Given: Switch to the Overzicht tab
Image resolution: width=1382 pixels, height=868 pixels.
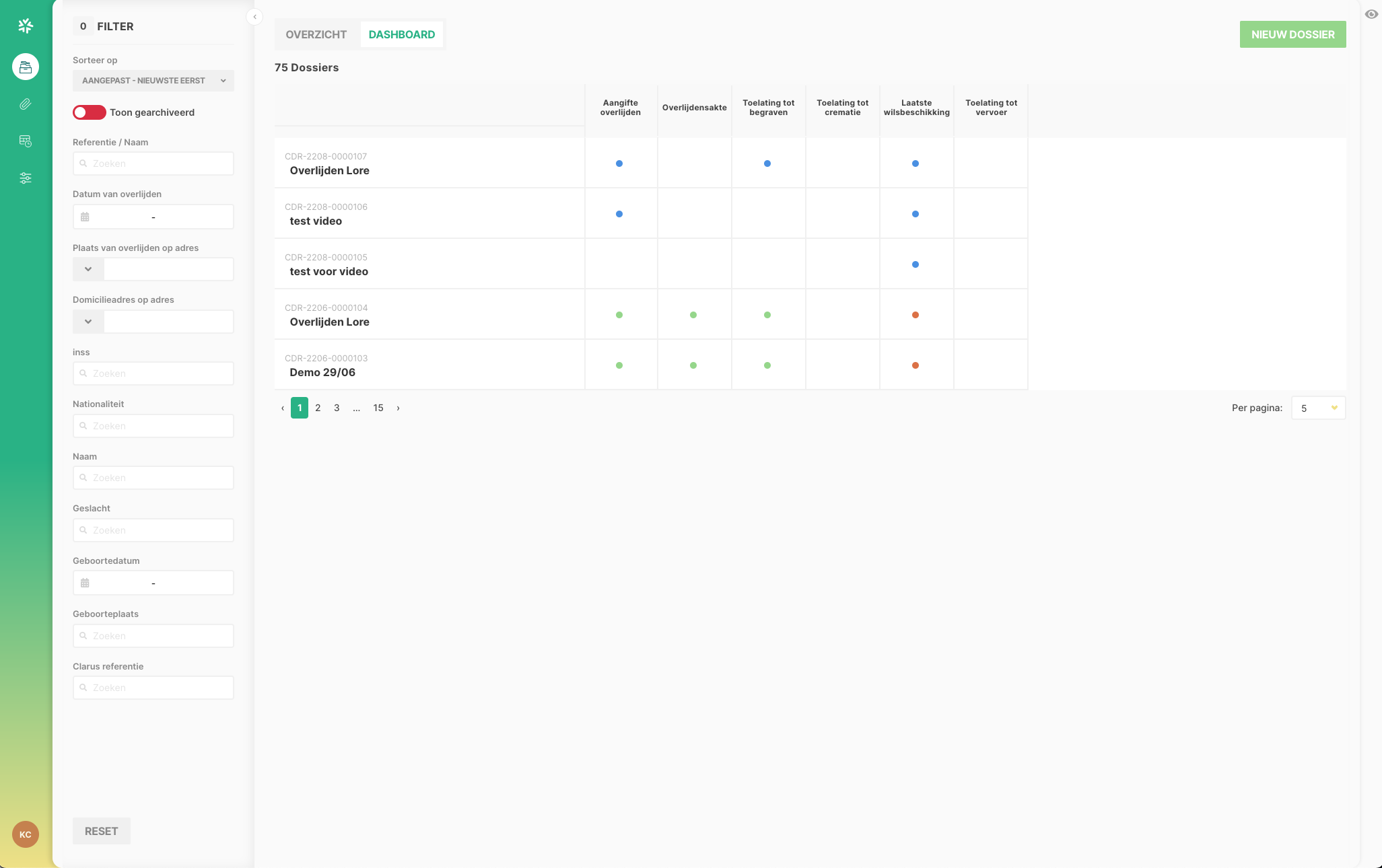Looking at the screenshot, I should click(x=316, y=34).
